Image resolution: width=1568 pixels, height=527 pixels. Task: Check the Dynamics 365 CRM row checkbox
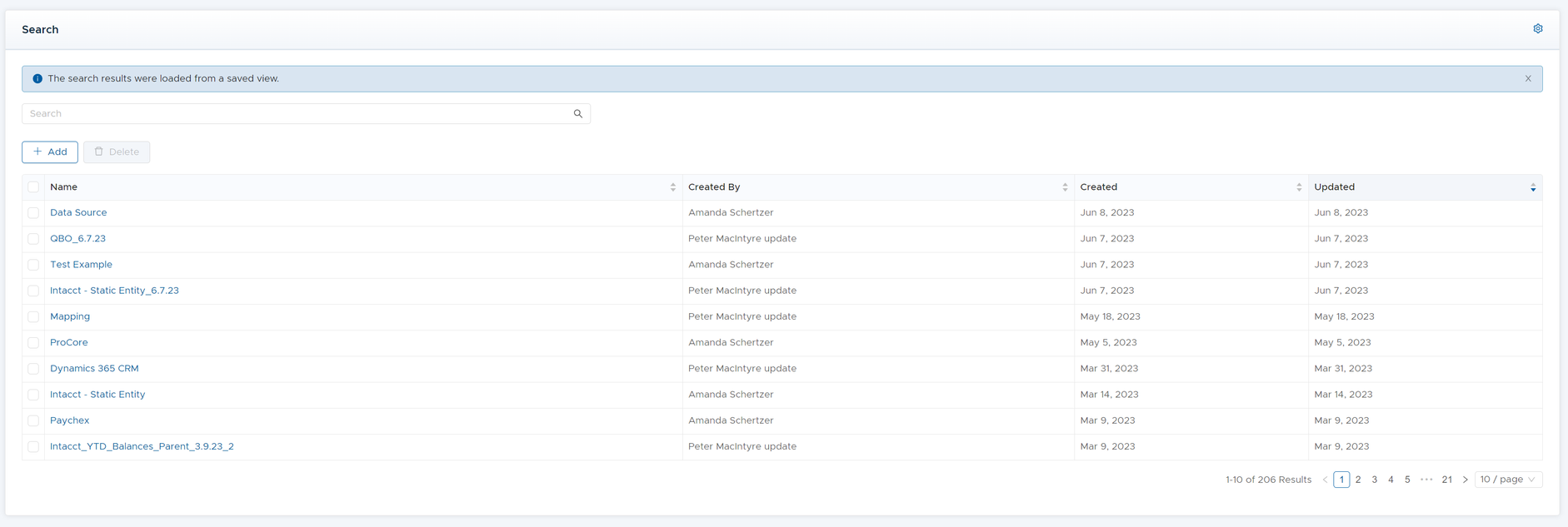point(33,369)
